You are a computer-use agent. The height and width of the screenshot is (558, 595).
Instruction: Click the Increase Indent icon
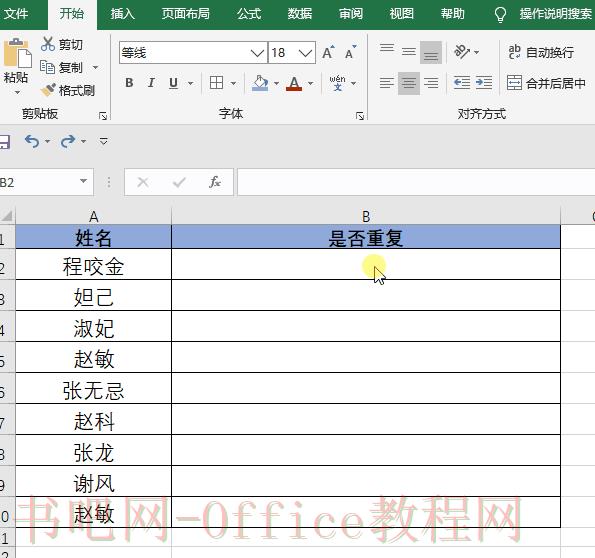pos(484,83)
